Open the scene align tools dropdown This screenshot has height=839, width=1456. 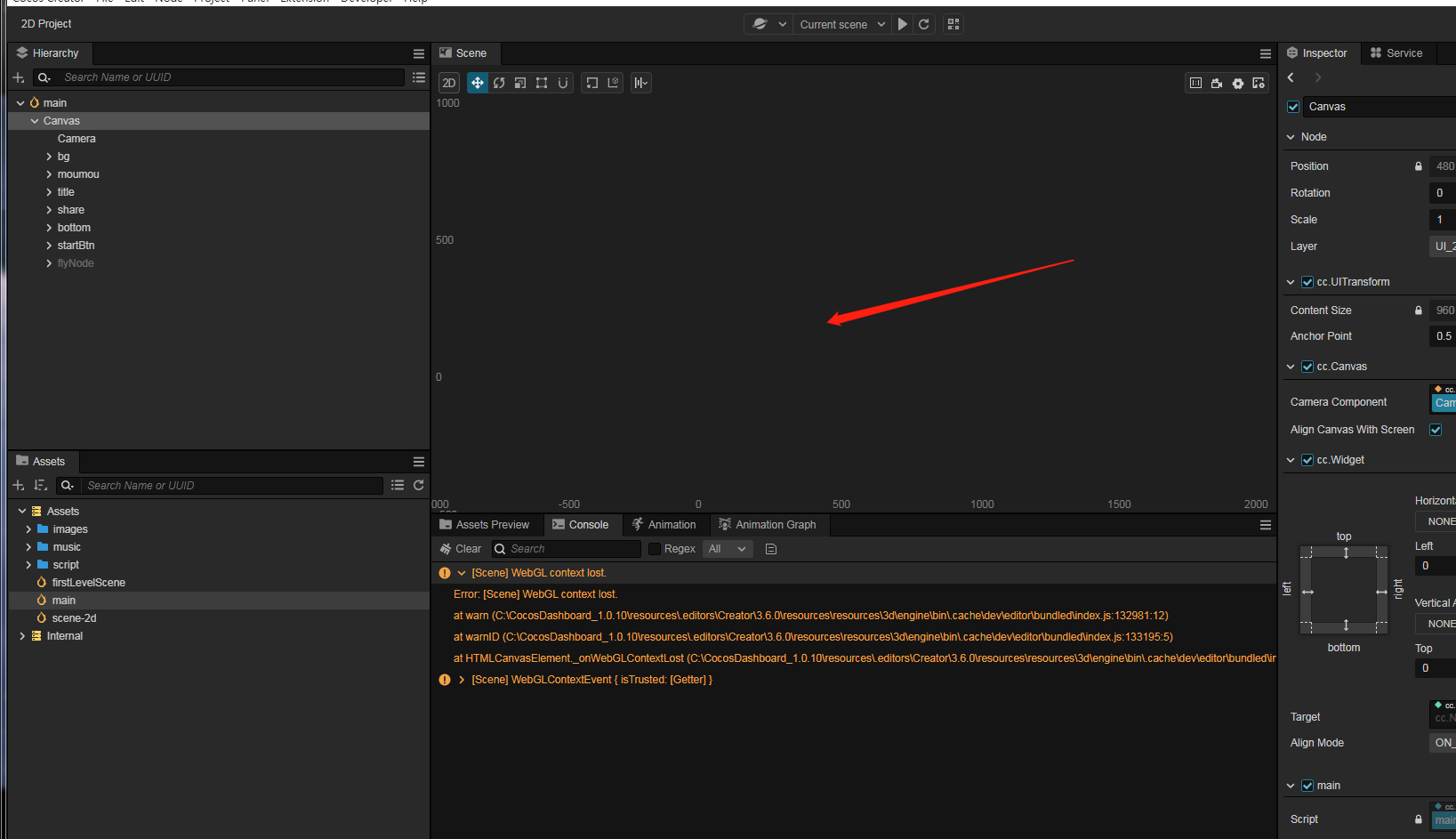tap(641, 83)
